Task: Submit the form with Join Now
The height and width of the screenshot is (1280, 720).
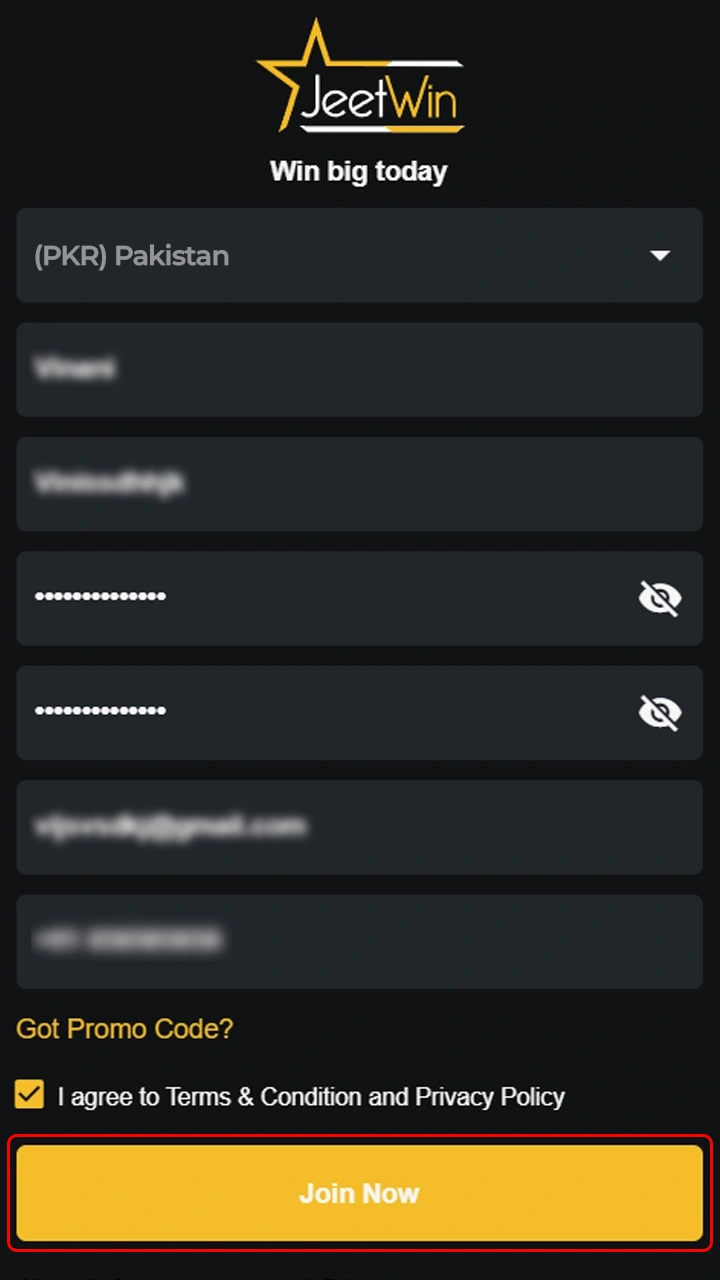Action: (x=359, y=1193)
